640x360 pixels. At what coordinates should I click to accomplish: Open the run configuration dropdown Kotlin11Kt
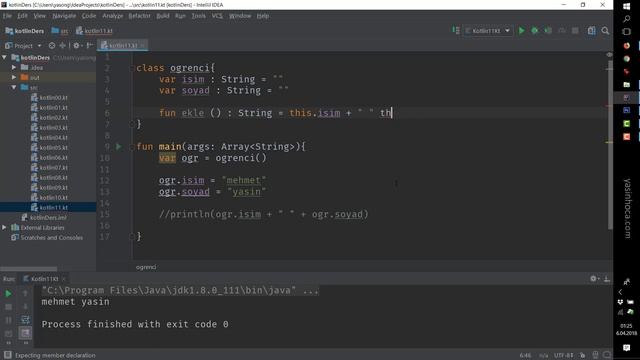(488, 31)
